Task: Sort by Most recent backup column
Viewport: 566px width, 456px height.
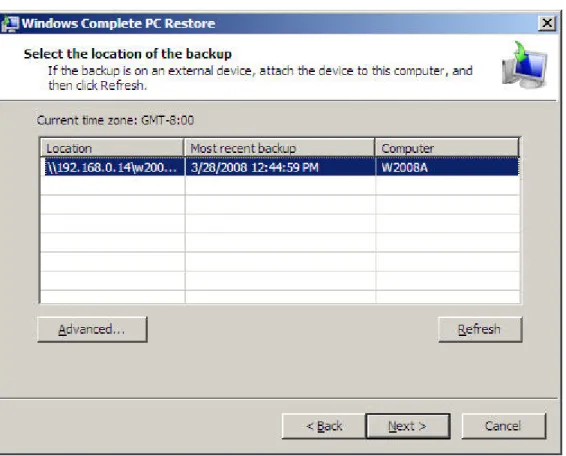Action: click(280, 148)
